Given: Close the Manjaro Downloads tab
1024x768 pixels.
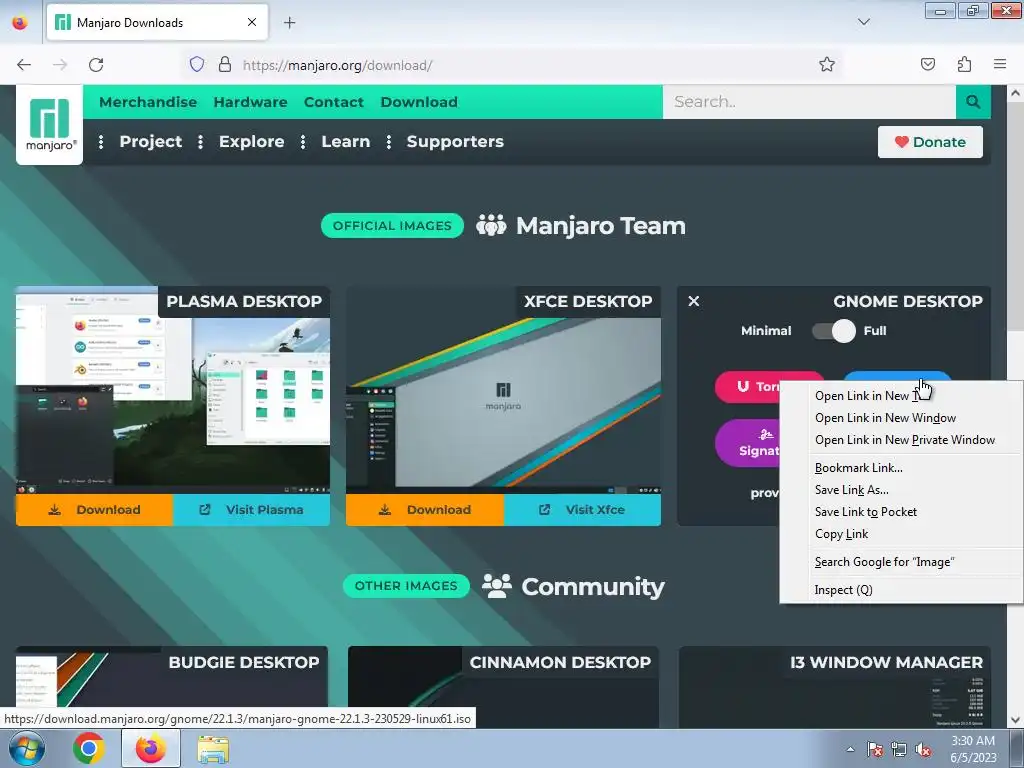Looking at the screenshot, I should 252,22.
